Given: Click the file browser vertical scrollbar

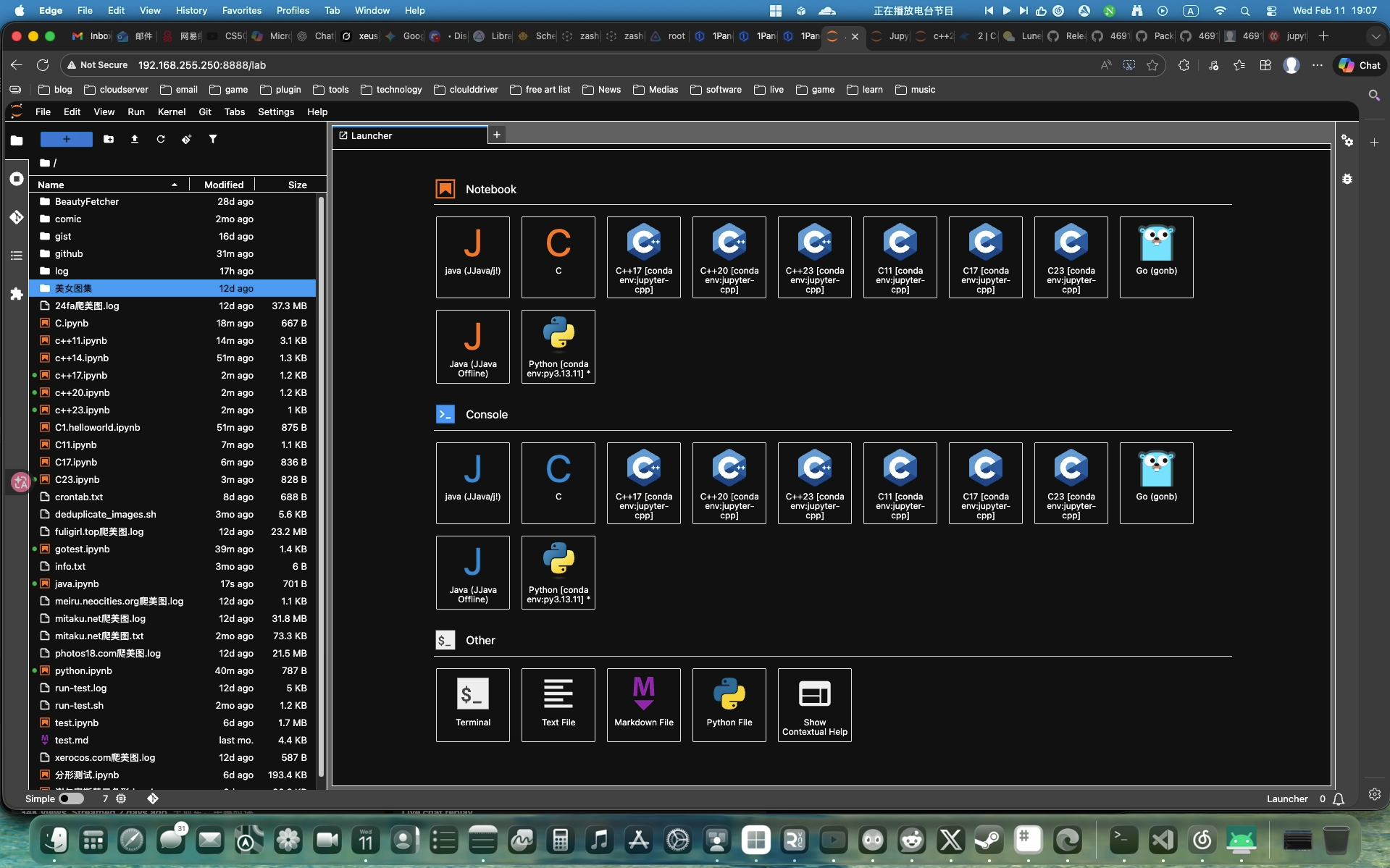Looking at the screenshot, I should tap(321, 486).
